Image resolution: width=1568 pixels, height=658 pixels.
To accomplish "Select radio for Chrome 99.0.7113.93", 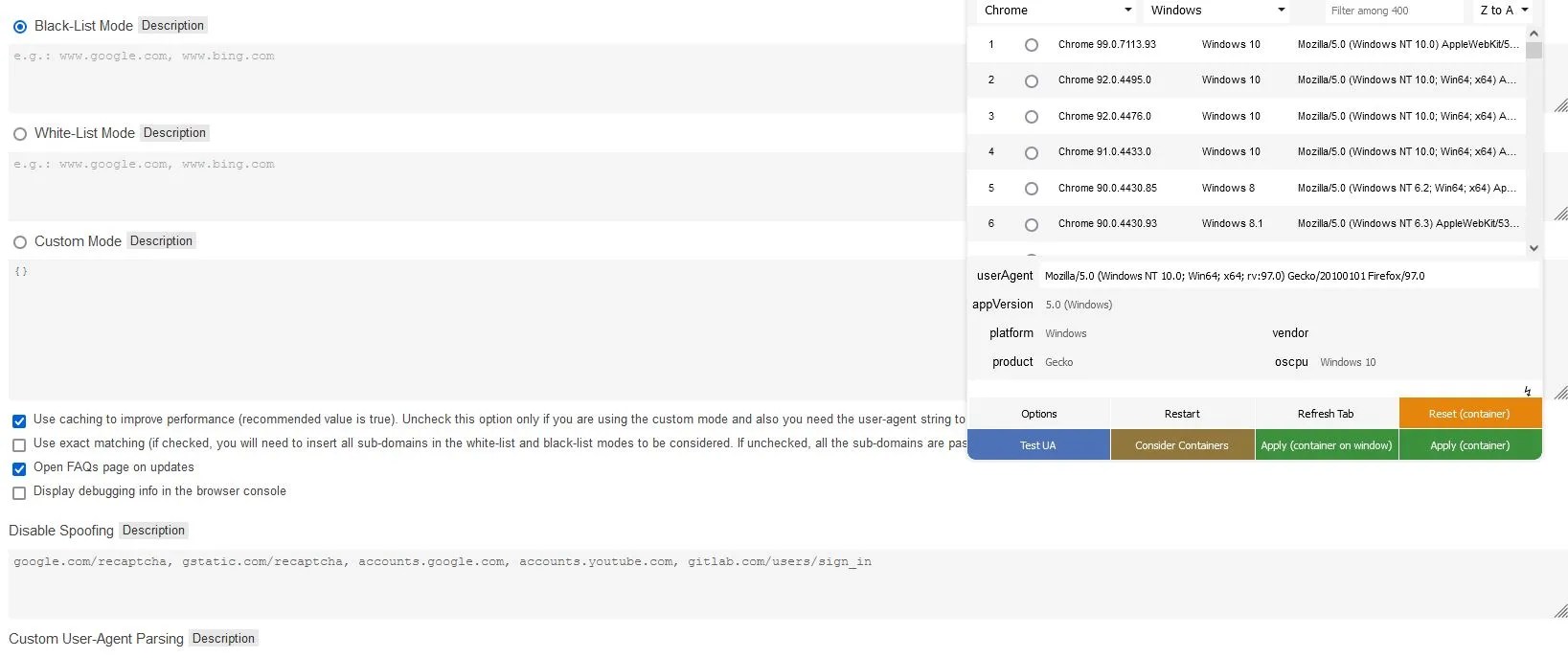I will click(1032, 45).
